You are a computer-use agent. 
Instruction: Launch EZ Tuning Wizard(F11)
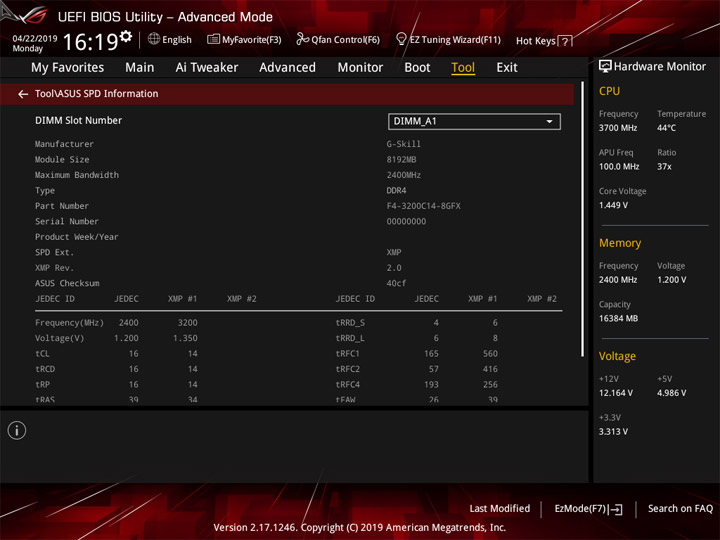448,39
